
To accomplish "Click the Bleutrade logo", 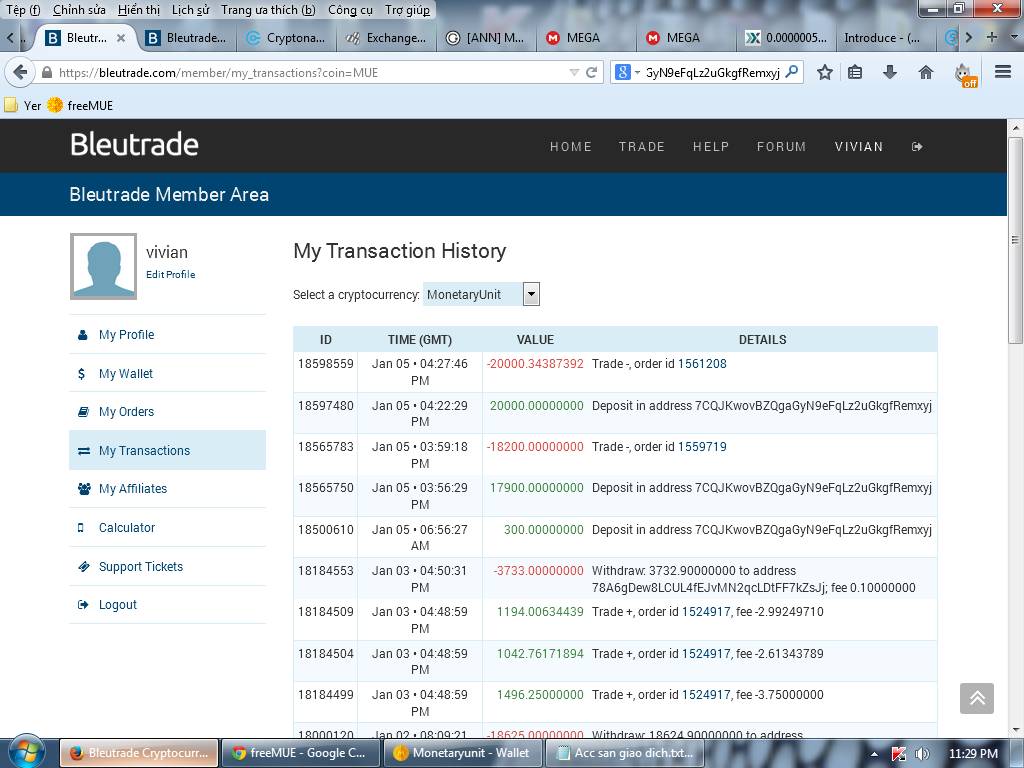I will (x=134, y=144).
